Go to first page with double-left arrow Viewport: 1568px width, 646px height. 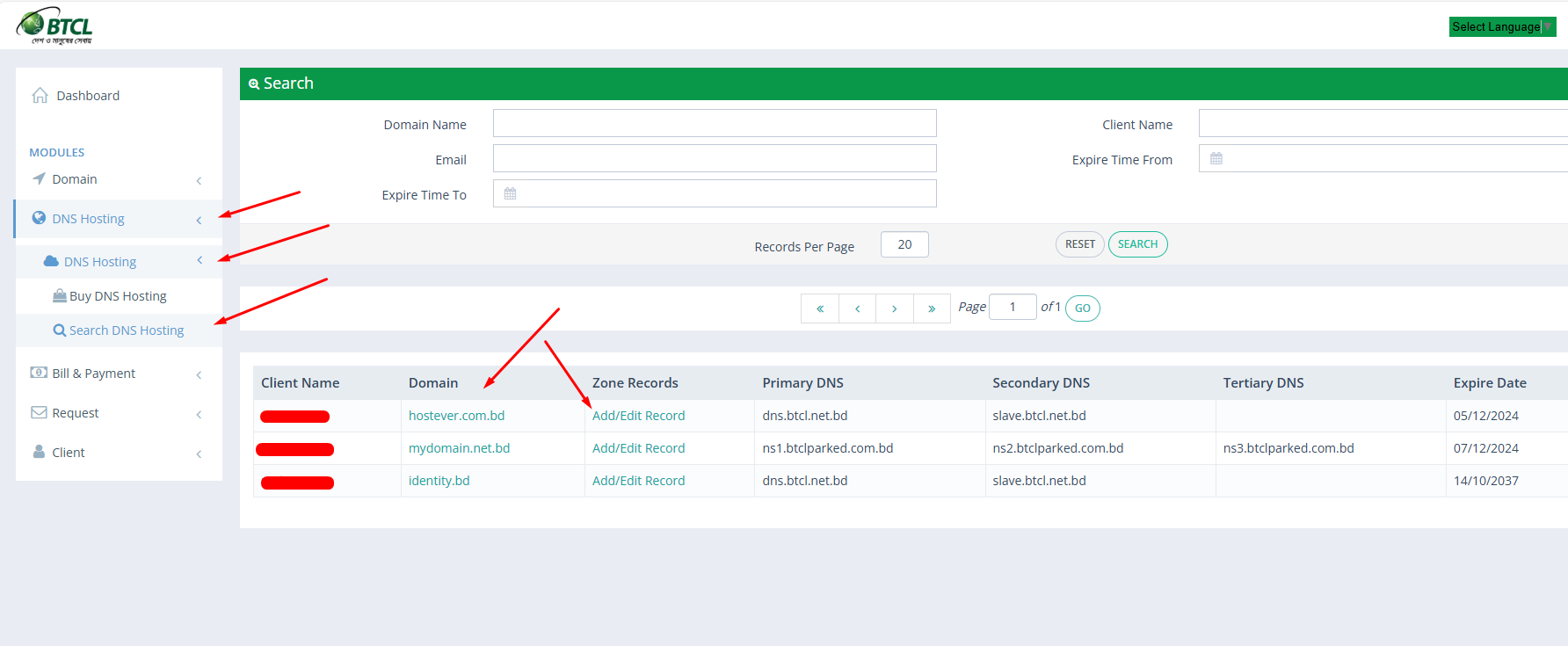tap(820, 308)
